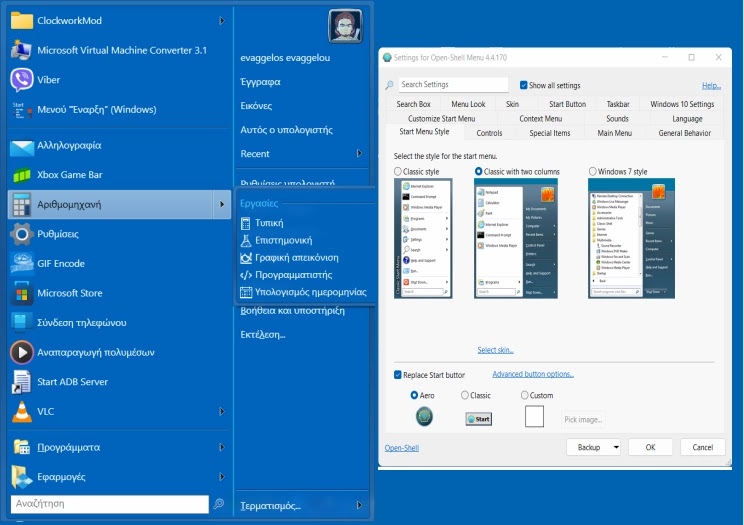Switch to the Search Box tab
The width and height of the screenshot is (744, 525).
[x=413, y=104]
